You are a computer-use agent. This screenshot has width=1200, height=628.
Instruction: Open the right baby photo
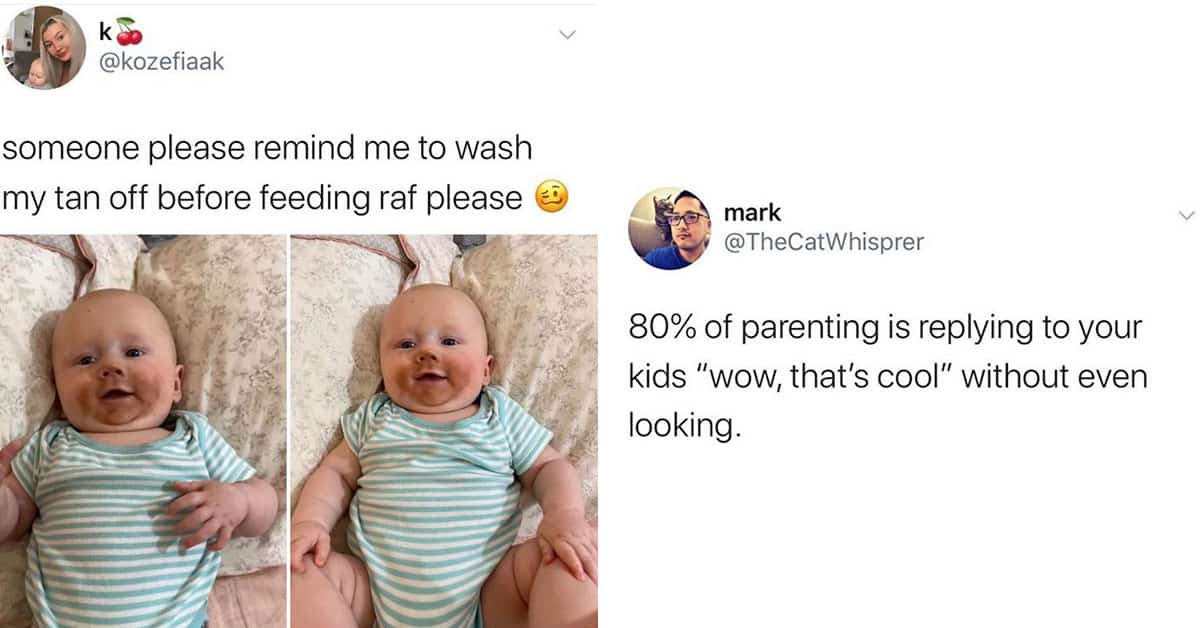tap(444, 431)
